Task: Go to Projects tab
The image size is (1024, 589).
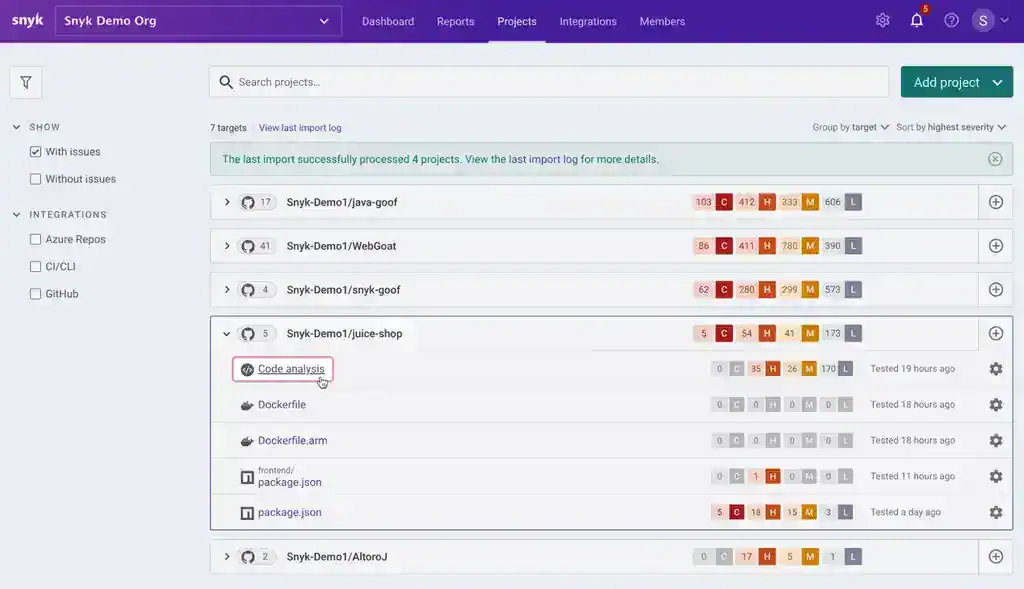Action: [x=517, y=22]
